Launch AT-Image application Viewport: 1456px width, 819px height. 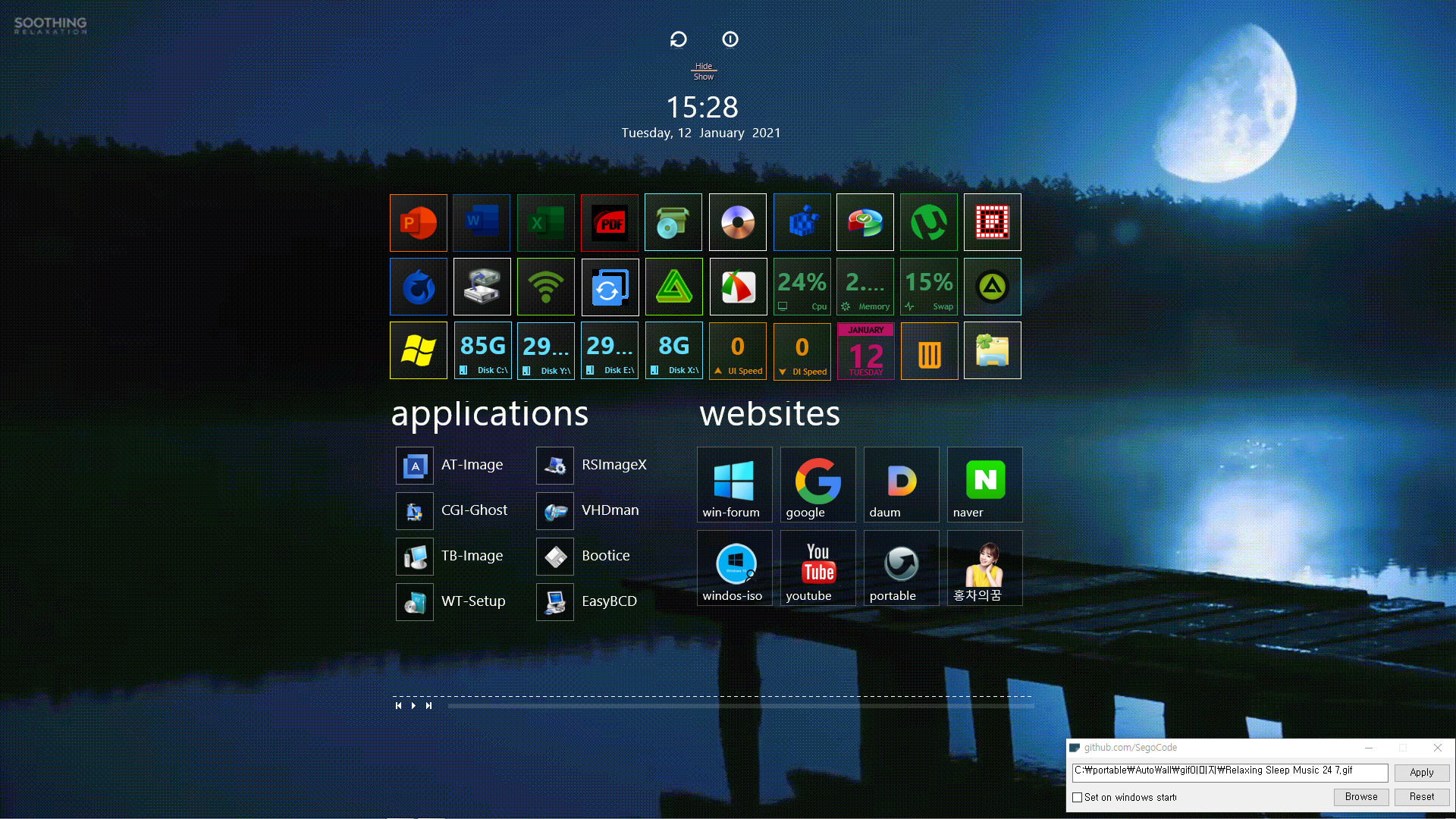tap(450, 465)
